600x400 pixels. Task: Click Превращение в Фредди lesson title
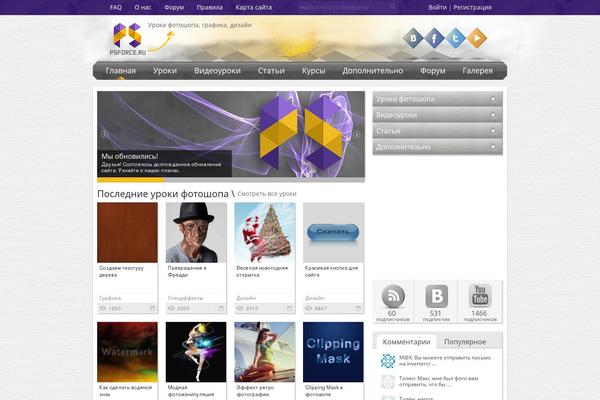[x=187, y=271]
